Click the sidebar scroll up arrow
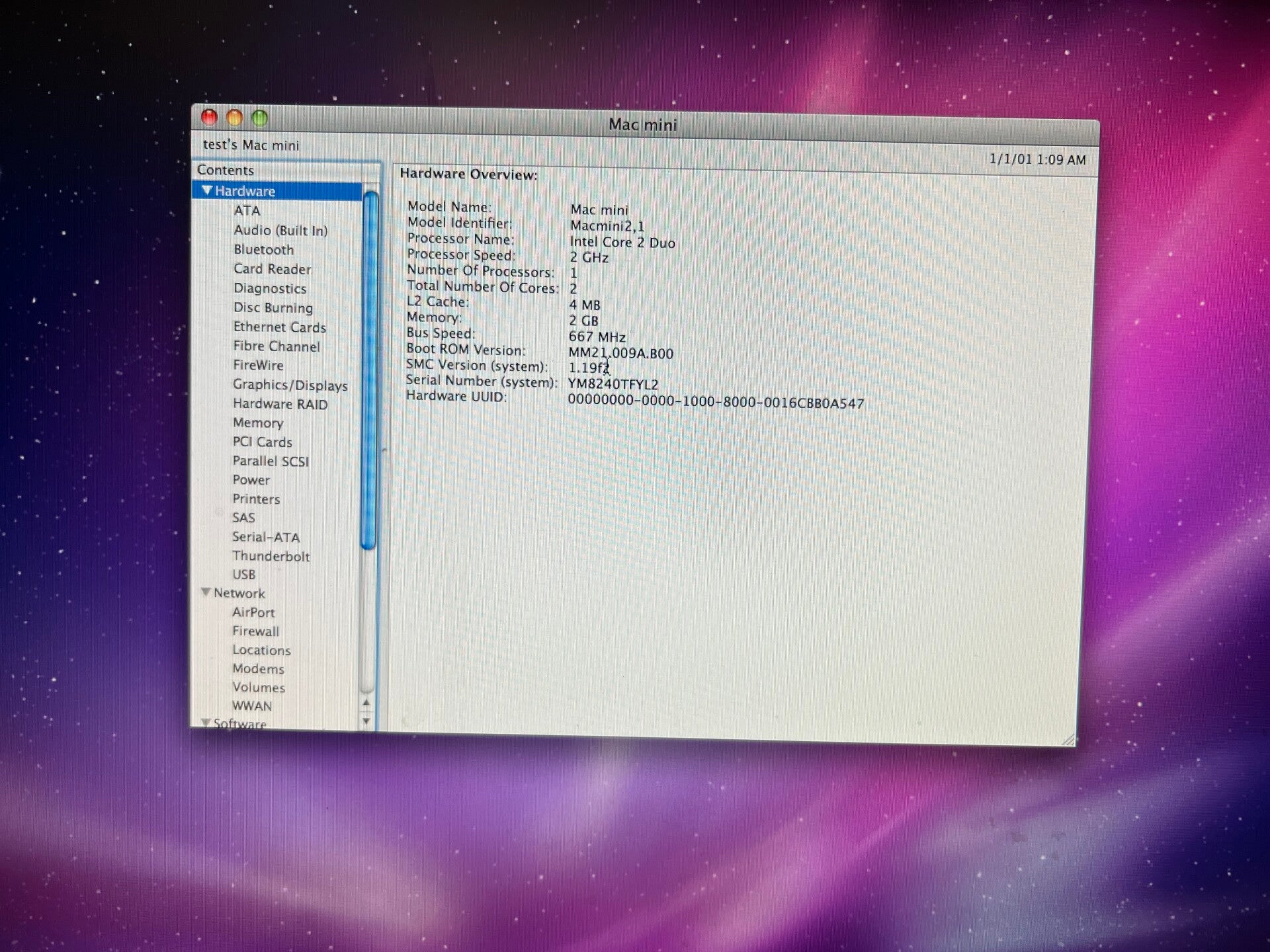The height and width of the screenshot is (952, 1270). point(366,703)
